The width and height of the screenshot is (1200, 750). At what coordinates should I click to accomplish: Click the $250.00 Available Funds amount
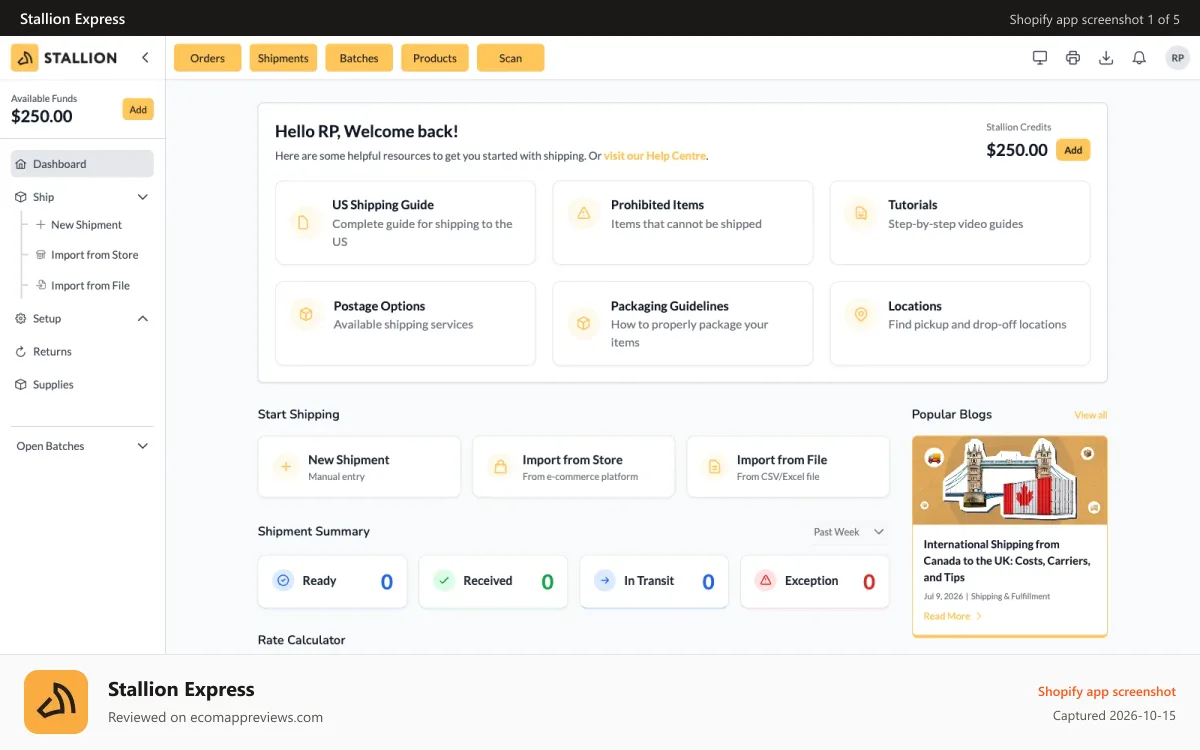pyautogui.click(x=42, y=116)
